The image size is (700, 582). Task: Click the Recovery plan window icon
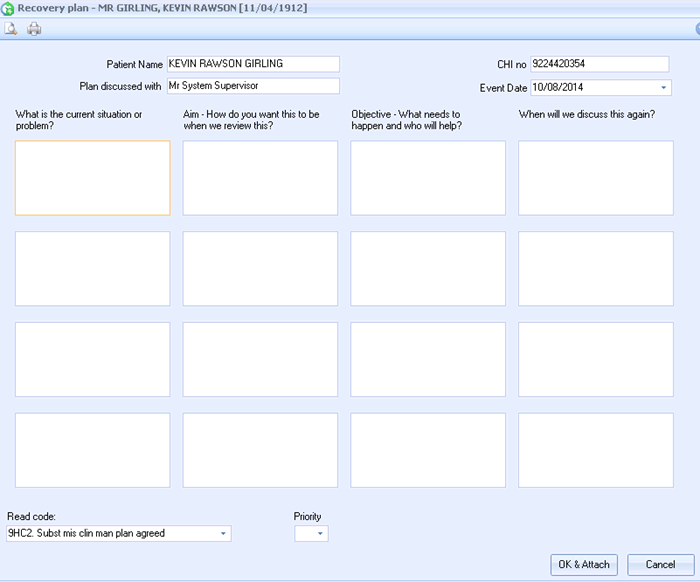tap(8, 8)
